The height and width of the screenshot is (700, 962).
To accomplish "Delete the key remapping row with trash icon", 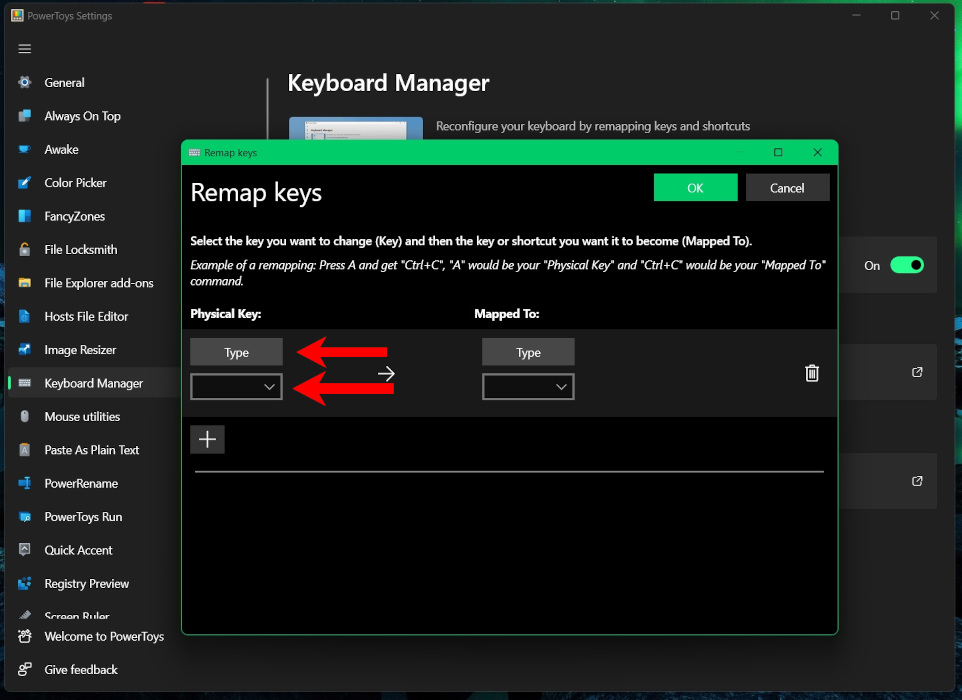I will 811,372.
